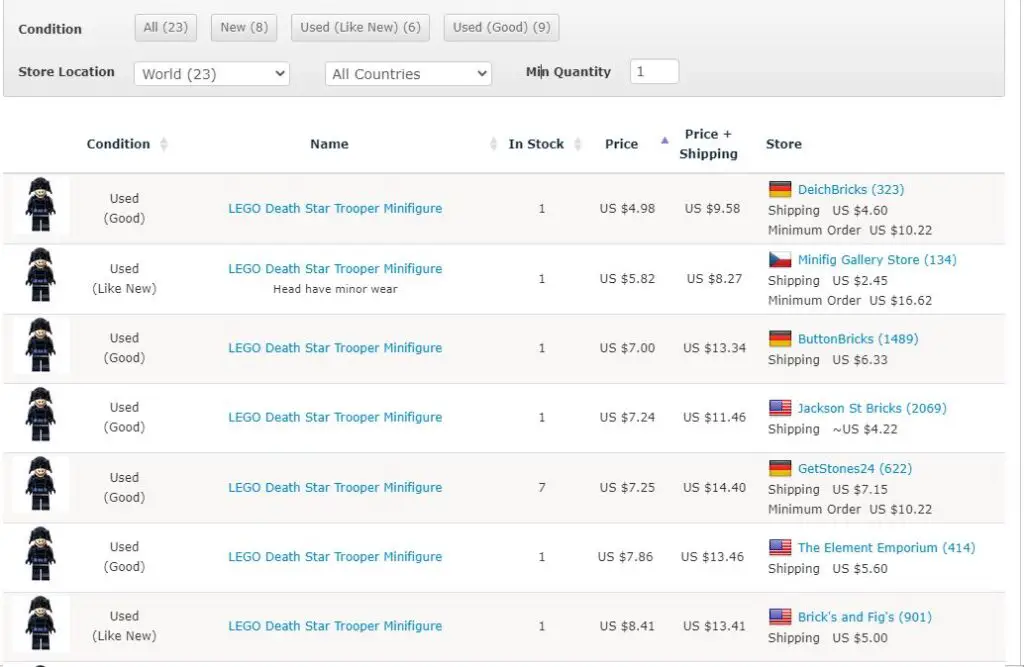Open Death Star Trooper link priced US $8.41
This screenshot has width=1024, height=667.
click(x=335, y=626)
